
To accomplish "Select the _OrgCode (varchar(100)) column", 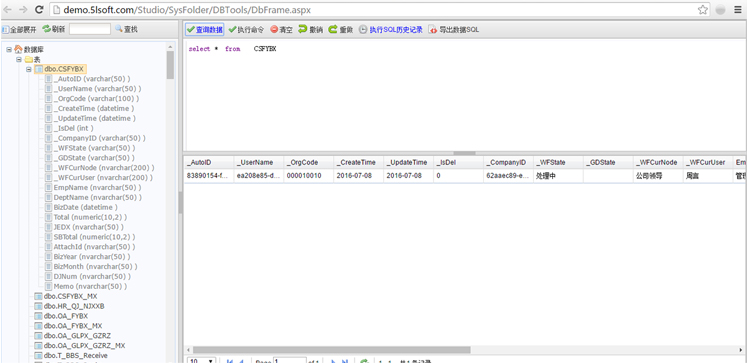I will click(96, 99).
